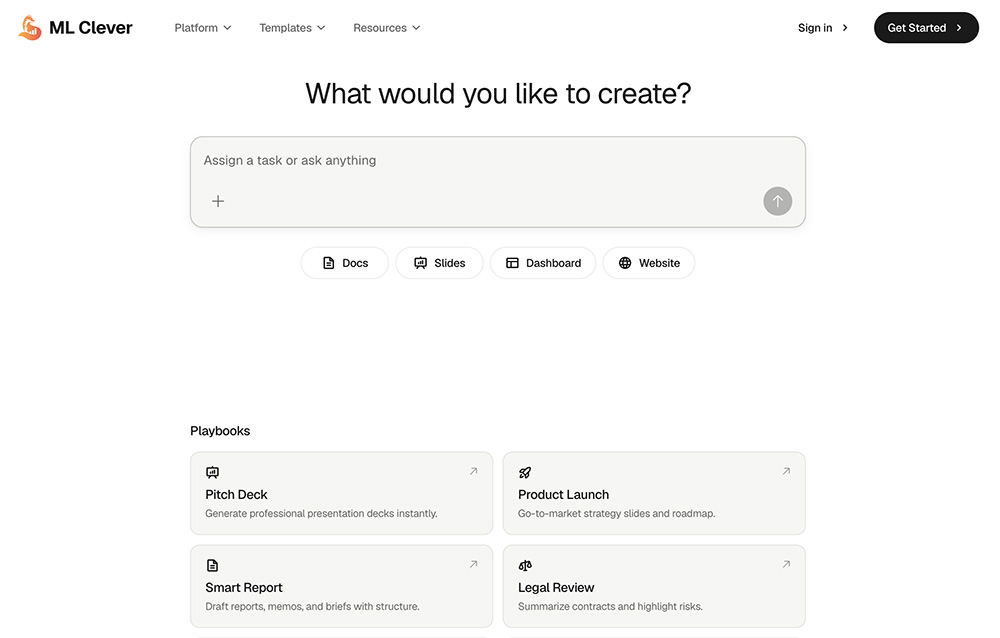Open the Sign in link
This screenshot has height=638, width=1000.
tap(823, 28)
